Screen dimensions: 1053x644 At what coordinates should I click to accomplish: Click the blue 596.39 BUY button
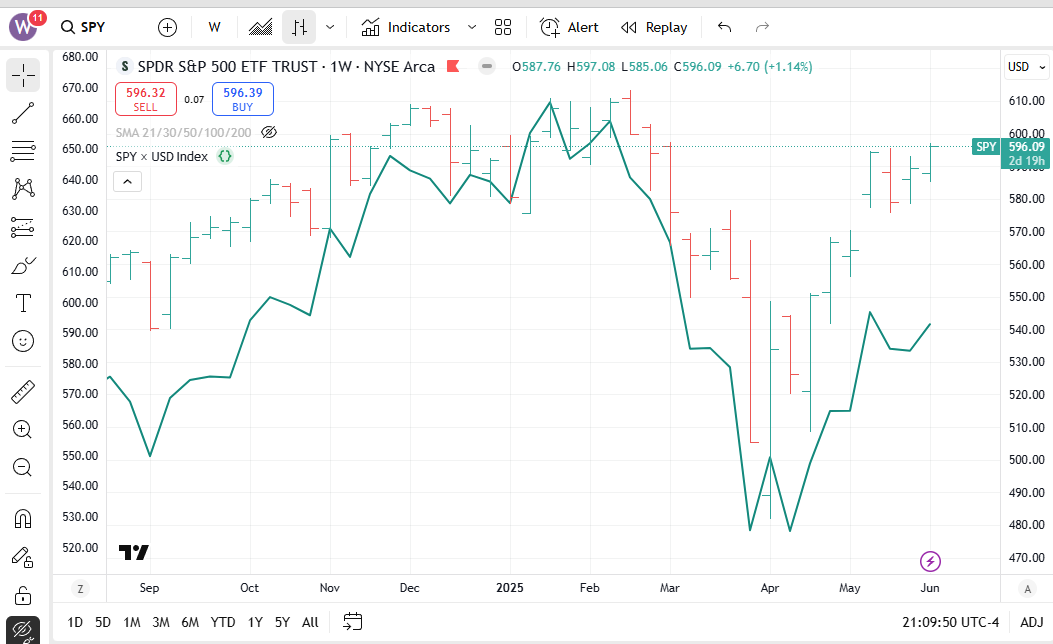tap(242, 99)
